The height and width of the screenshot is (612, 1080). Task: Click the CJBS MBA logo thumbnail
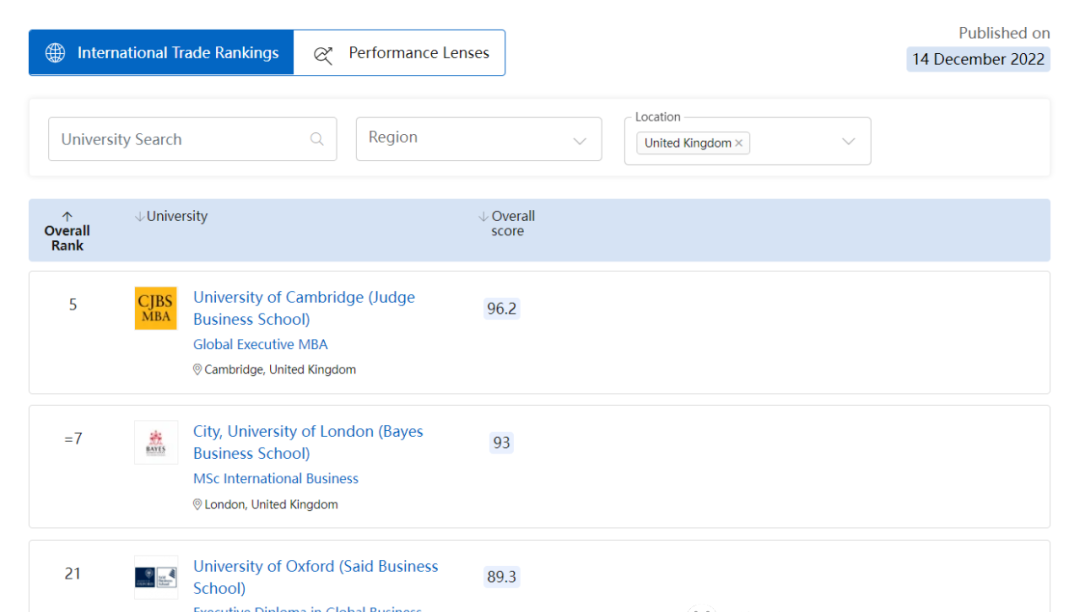[156, 308]
